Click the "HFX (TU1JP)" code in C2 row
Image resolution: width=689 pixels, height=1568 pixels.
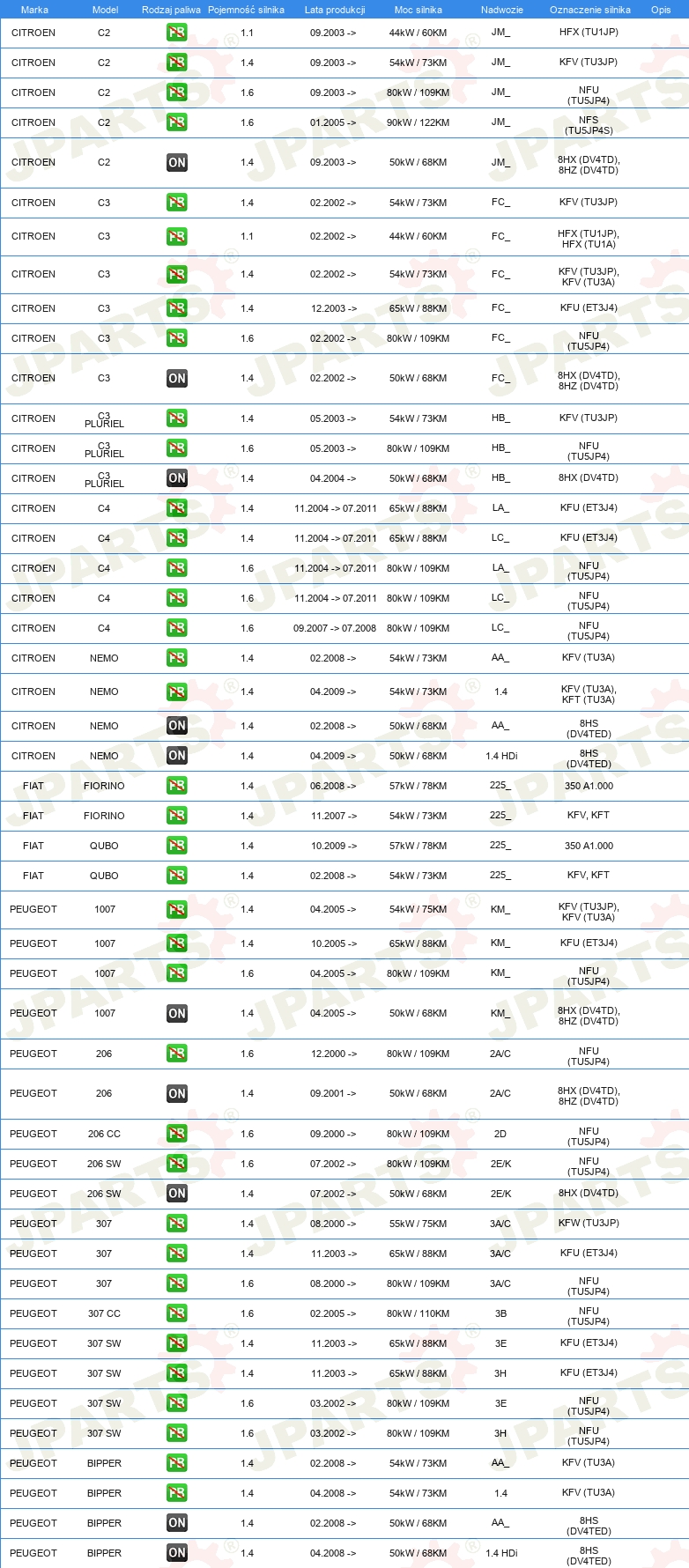point(589,32)
